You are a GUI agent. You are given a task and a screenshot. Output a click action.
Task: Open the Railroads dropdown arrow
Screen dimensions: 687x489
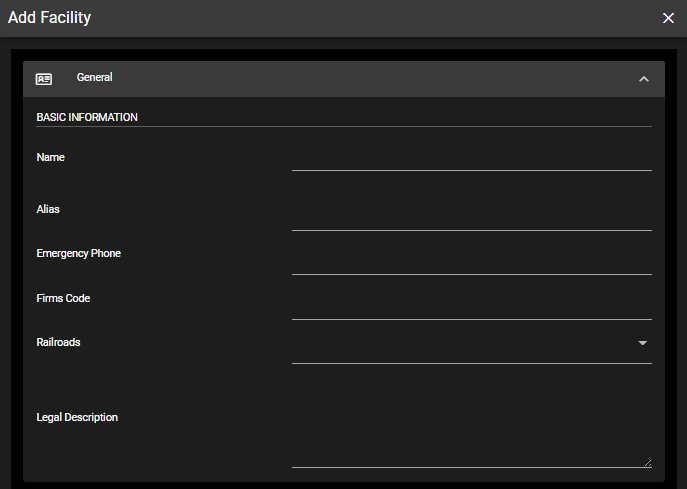click(x=642, y=343)
